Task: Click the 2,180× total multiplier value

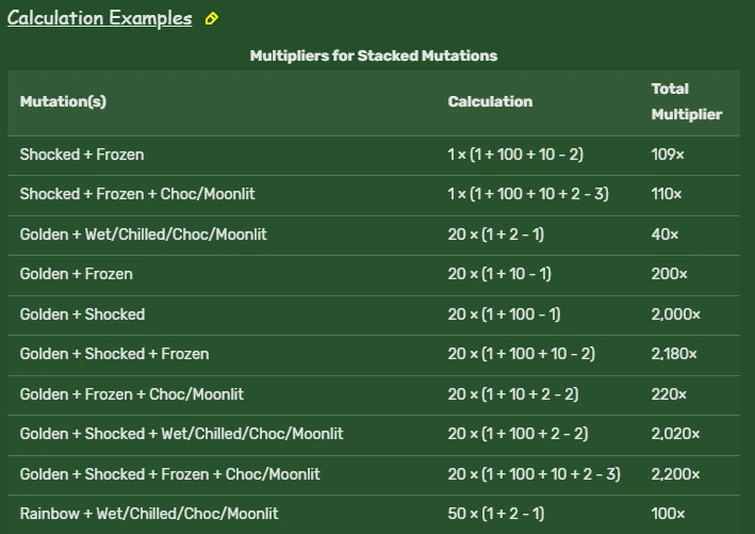Action: pos(676,354)
